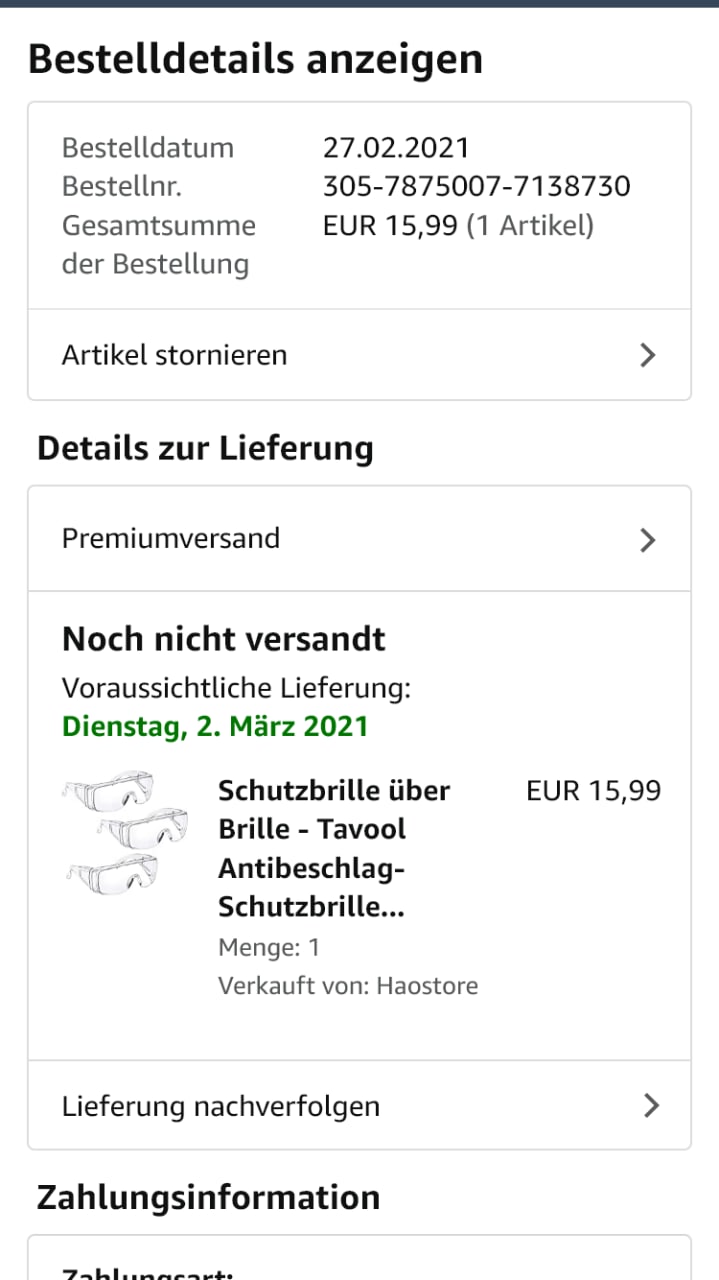Tap the chevron beside Artikel stornieren
Image resolution: width=719 pixels, height=1280 pixels.
pos(648,355)
